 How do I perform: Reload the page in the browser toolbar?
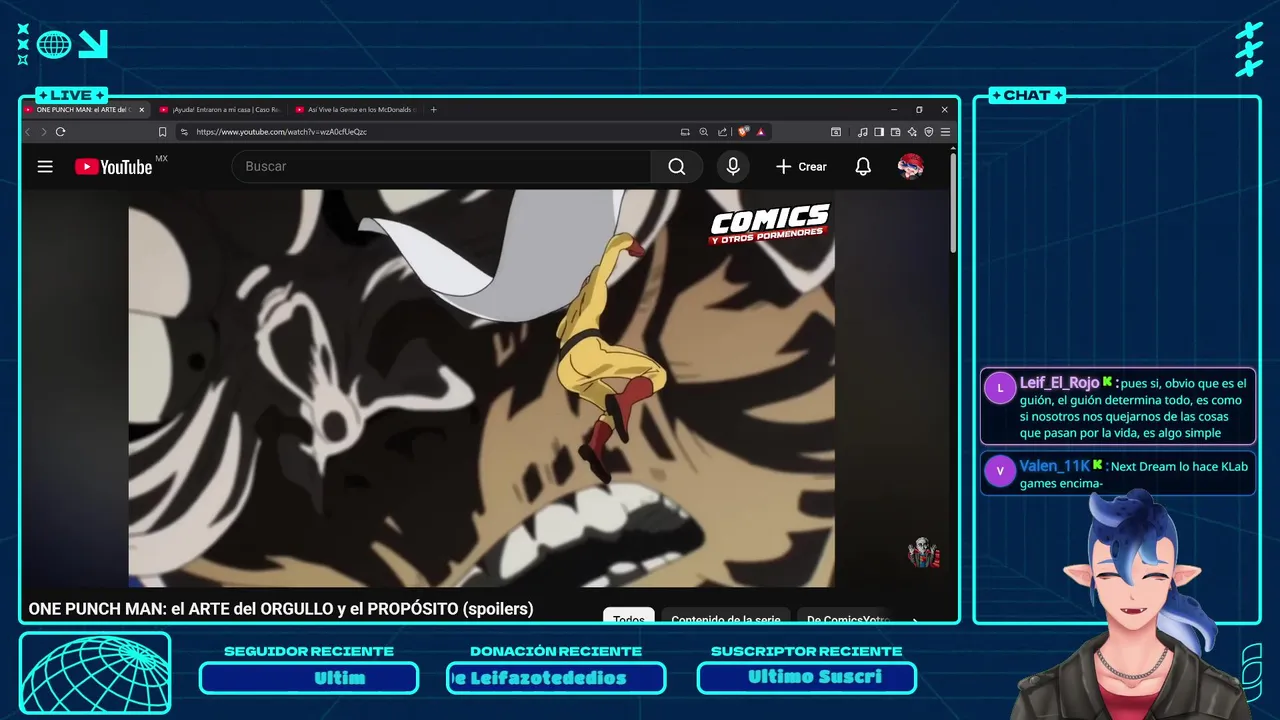(x=61, y=132)
